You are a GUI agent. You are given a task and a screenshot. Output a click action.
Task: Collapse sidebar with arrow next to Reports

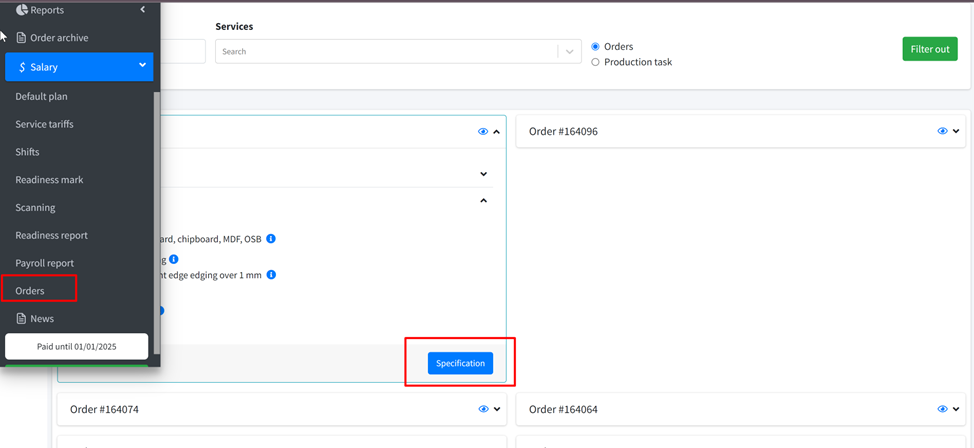tap(142, 10)
